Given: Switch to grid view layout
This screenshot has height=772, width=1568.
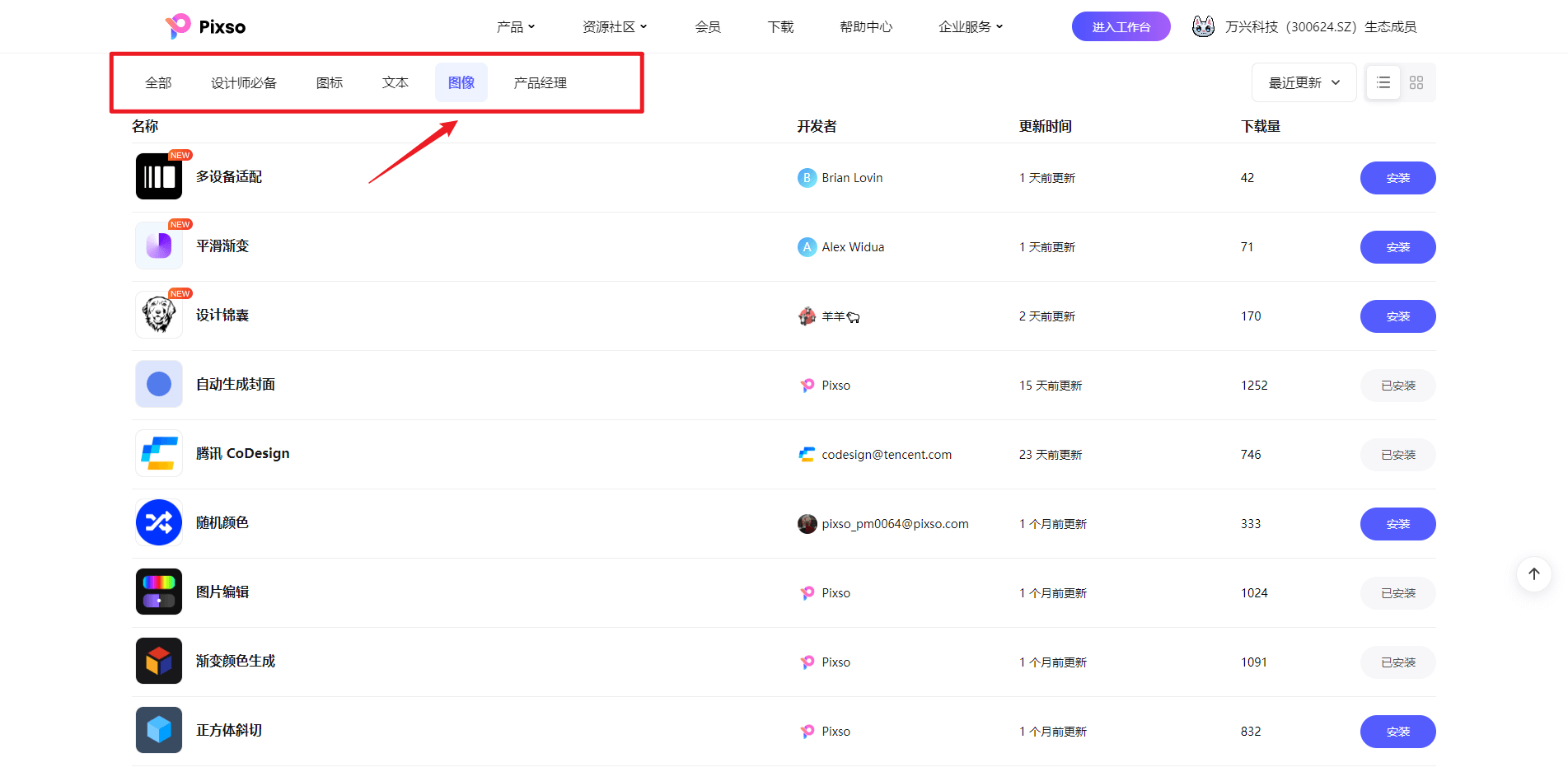Looking at the screenshot, I should (x=1416, y=82).
